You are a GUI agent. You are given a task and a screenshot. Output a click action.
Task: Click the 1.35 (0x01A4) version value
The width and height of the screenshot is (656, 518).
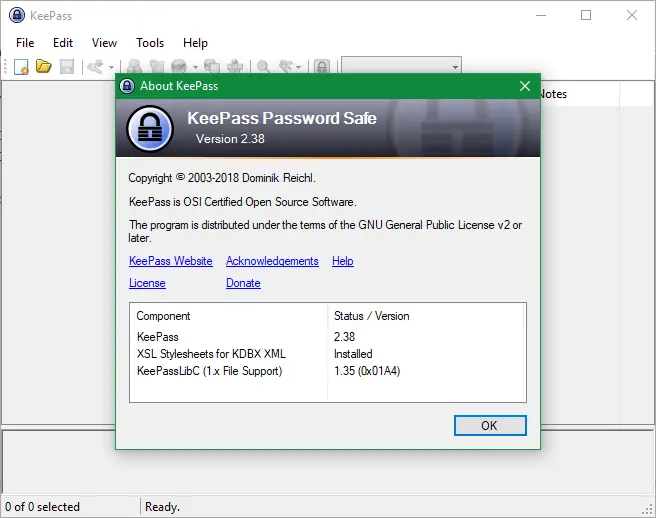[367, 371]
